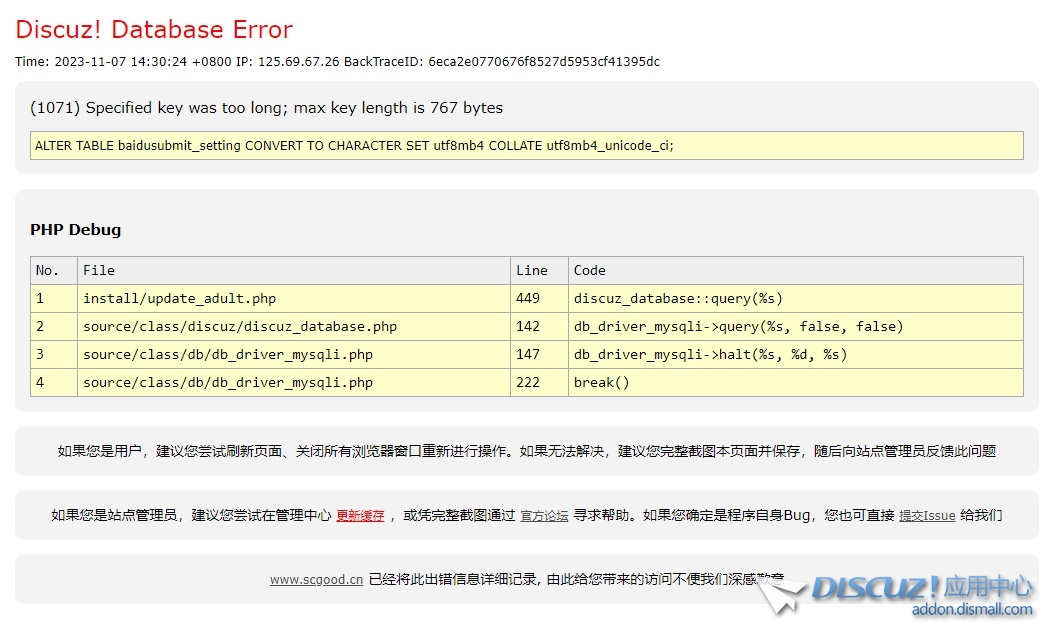Image resolution: width=1051 pixels, height=635 pixels.
Task: Click the No. column header
Action: click(x=54, y=270)
